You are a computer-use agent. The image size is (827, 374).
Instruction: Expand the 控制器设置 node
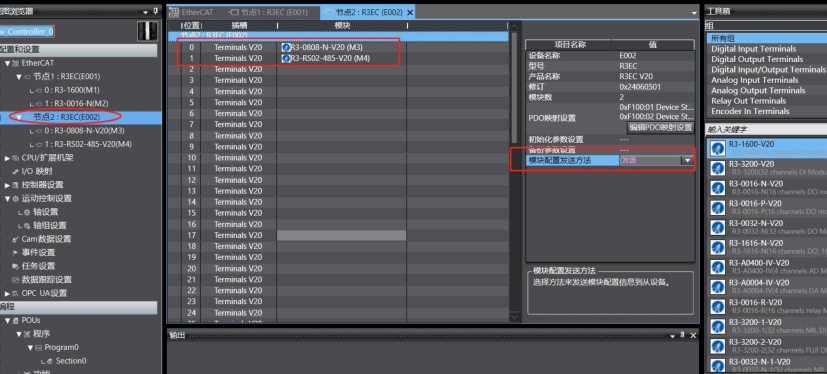point(7,185)
